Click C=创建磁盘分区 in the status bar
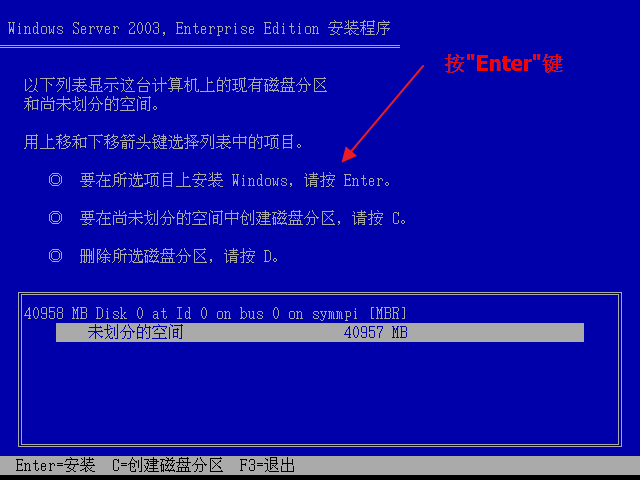This screenshot has width=640, height=480. (167, 465)
